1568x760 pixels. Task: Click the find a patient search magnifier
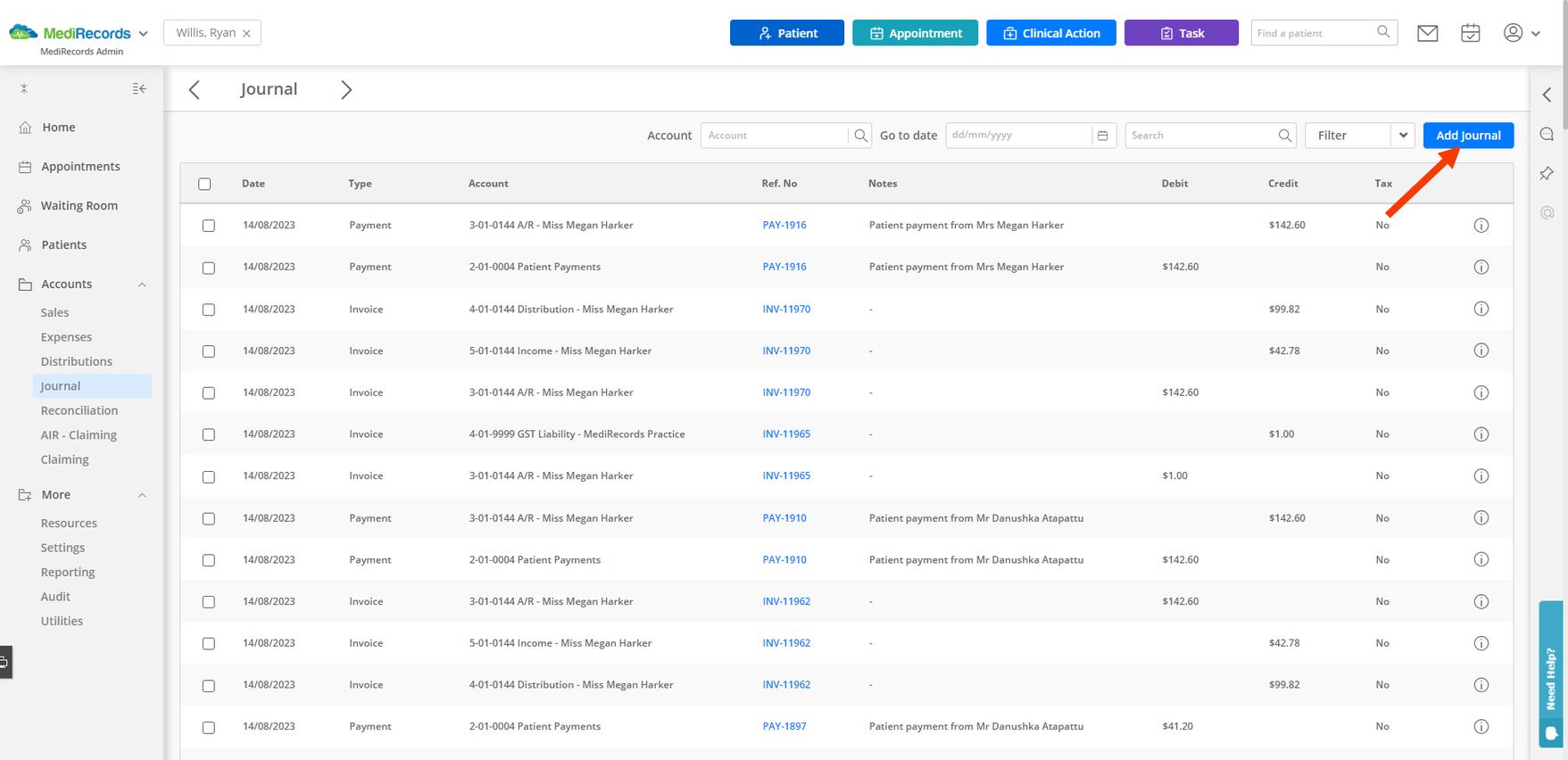[x=1383, y=32]
